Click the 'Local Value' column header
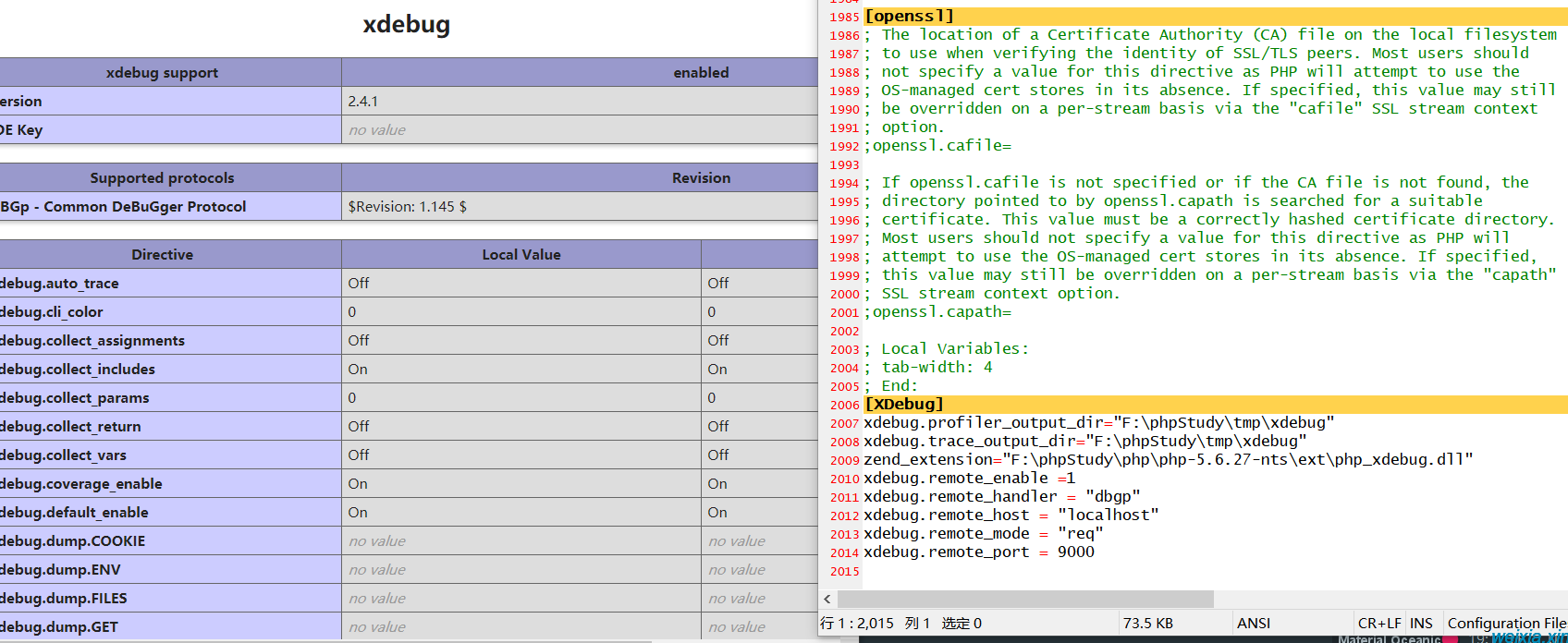The image size is (1568, 643). click(x=521, y=254)
